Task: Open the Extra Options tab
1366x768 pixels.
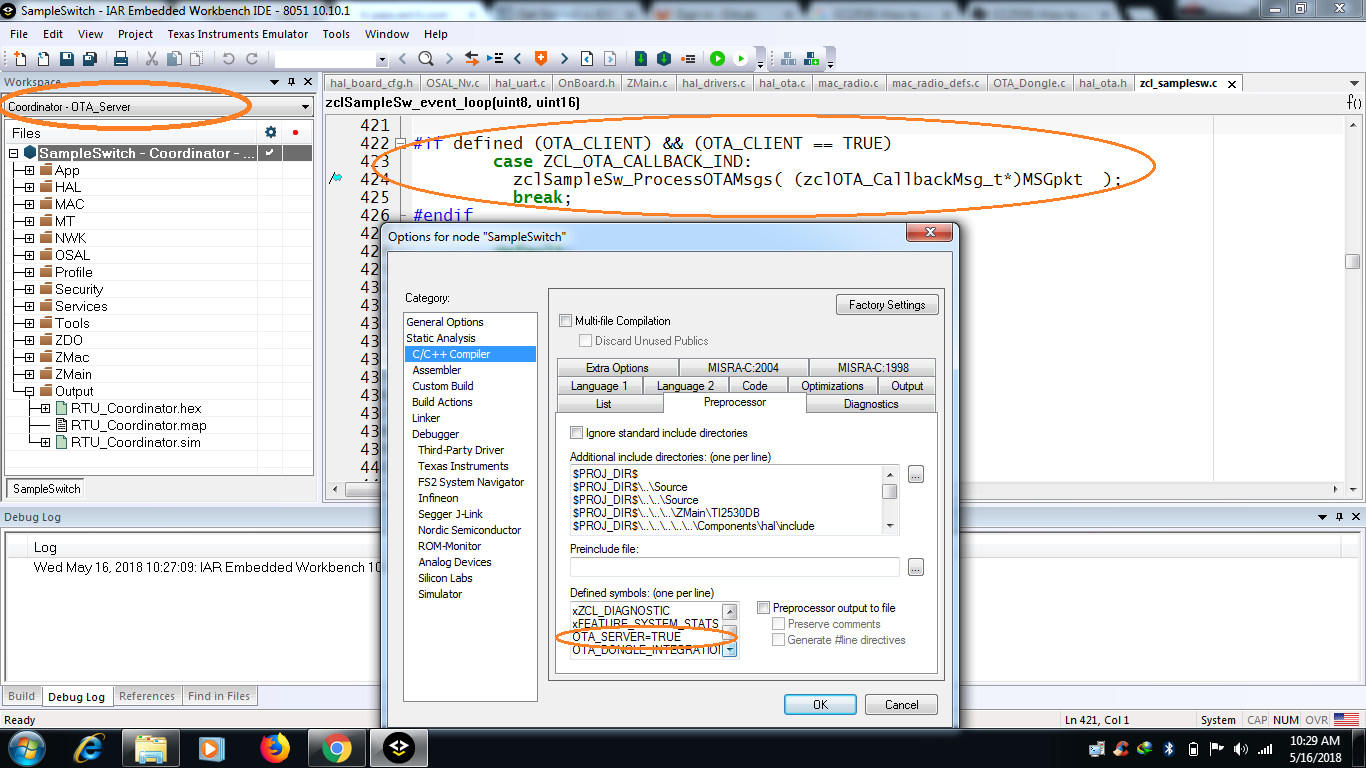Action: (617, 368)
